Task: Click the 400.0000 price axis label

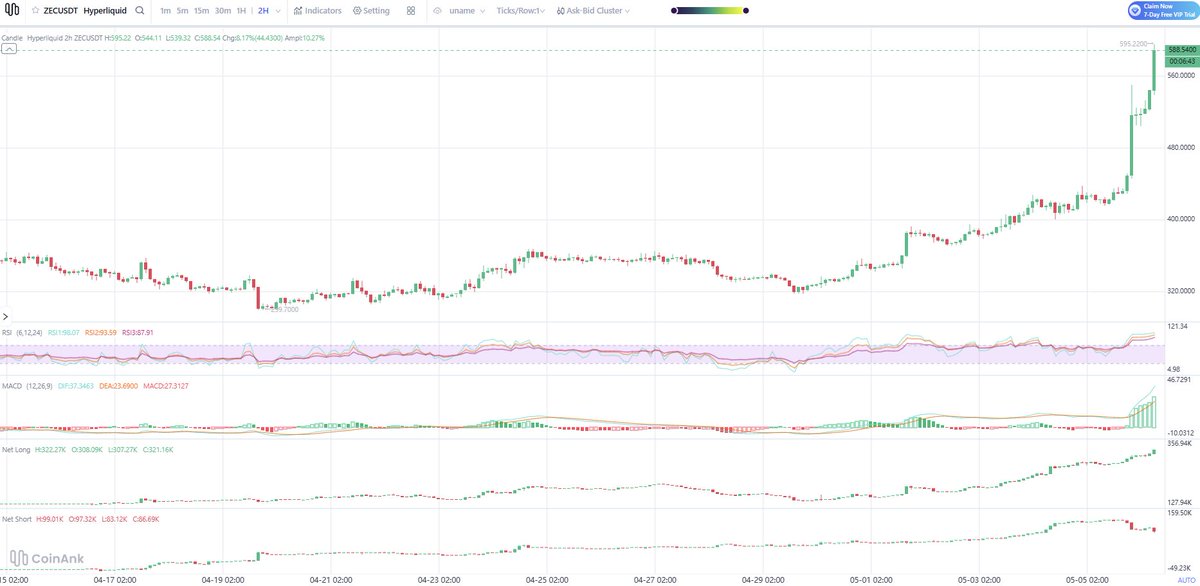Action: tap(1181, 219)
